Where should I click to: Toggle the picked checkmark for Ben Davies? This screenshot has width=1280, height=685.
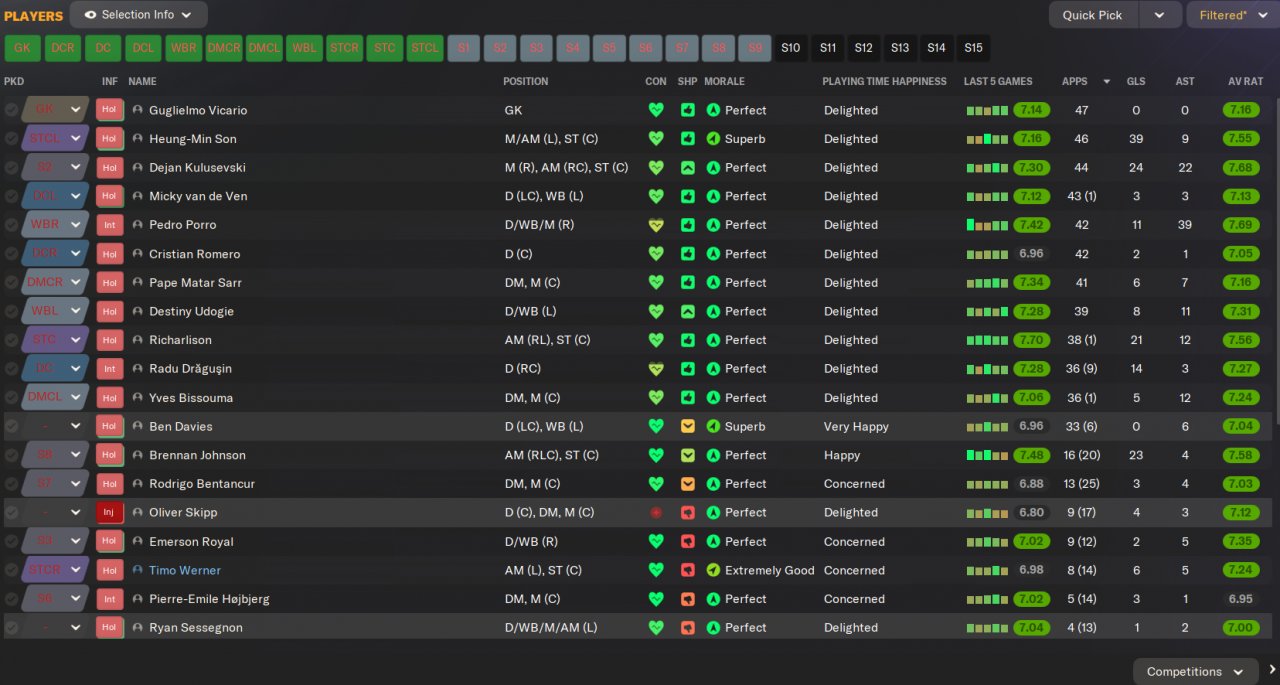[x=11, y=427]
